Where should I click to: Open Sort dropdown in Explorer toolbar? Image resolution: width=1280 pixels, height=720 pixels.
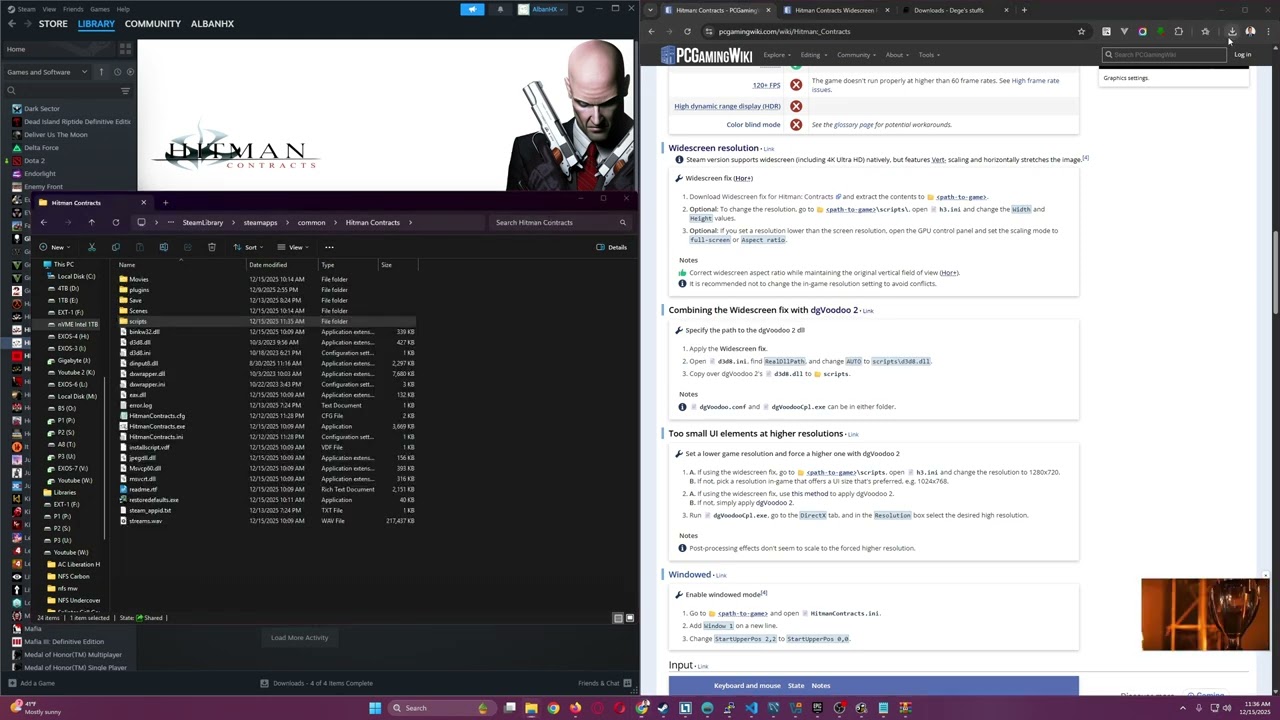(249, 247)
